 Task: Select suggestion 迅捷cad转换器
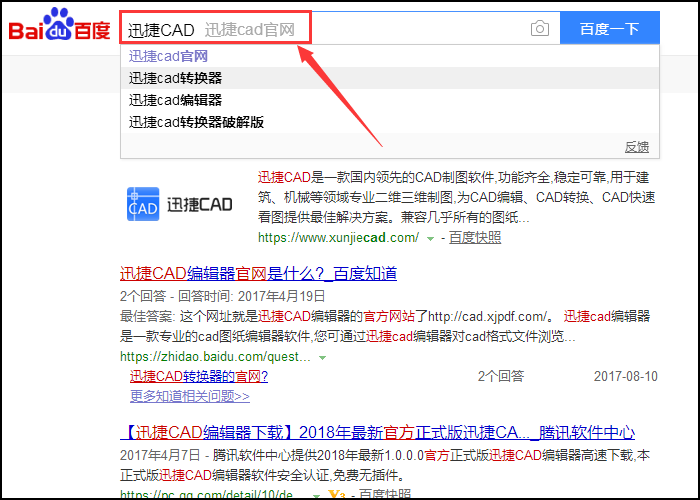point(390,78)
